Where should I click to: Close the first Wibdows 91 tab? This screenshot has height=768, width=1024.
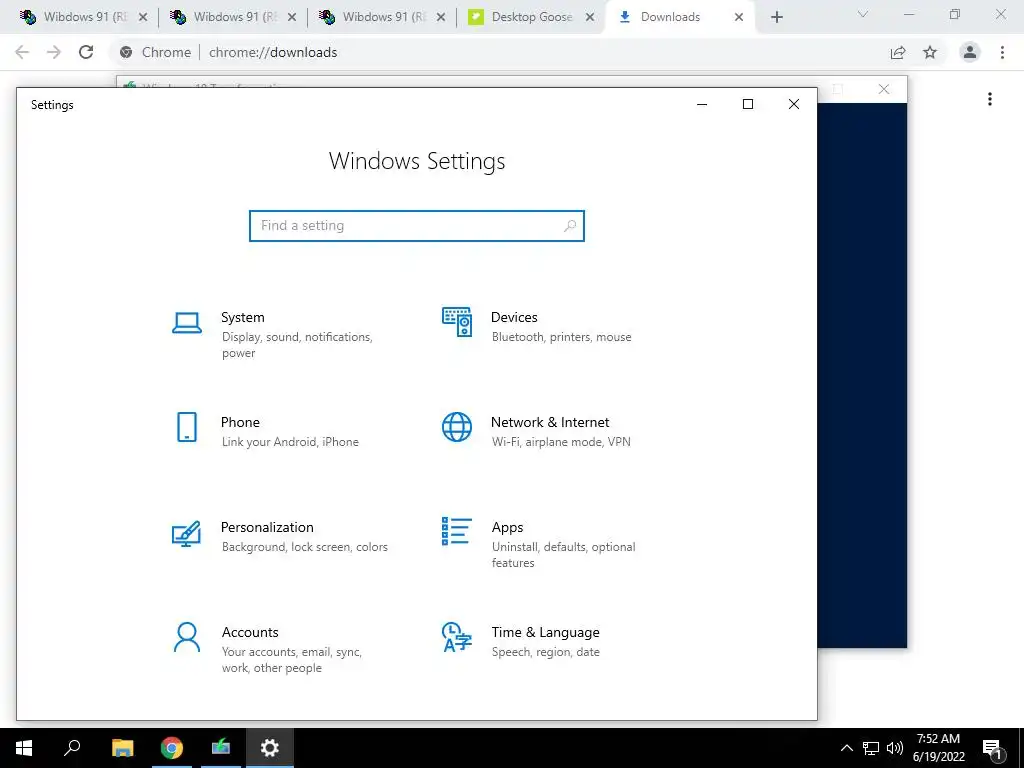point(143,17)
